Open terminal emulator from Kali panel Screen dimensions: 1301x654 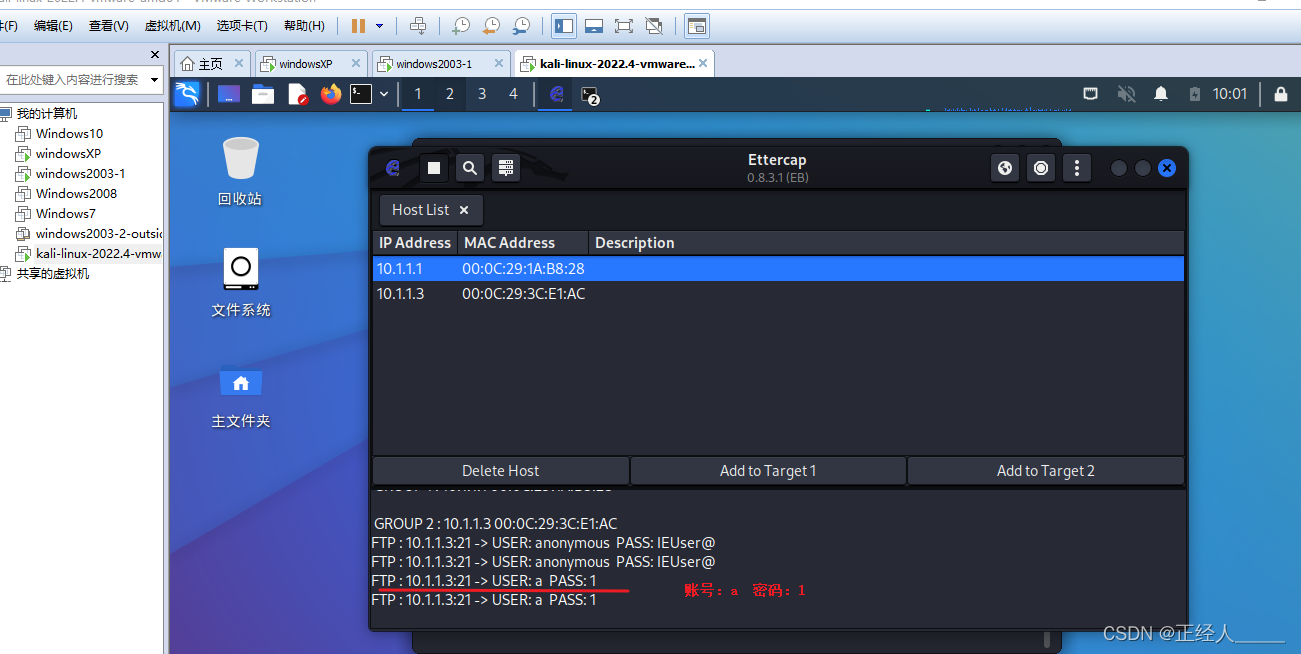[361, 94]
